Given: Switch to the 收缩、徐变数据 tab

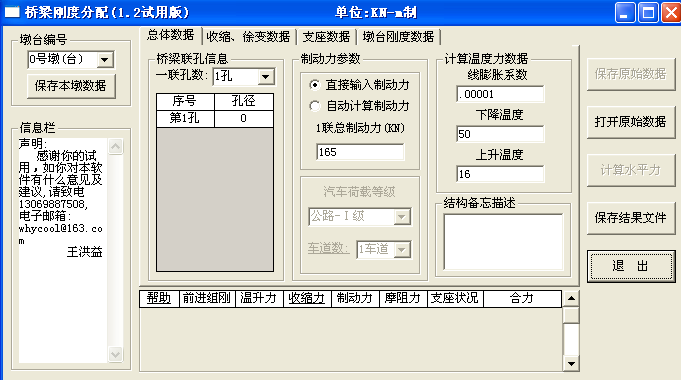Looking at the screenshot, I should pos(248,37).
